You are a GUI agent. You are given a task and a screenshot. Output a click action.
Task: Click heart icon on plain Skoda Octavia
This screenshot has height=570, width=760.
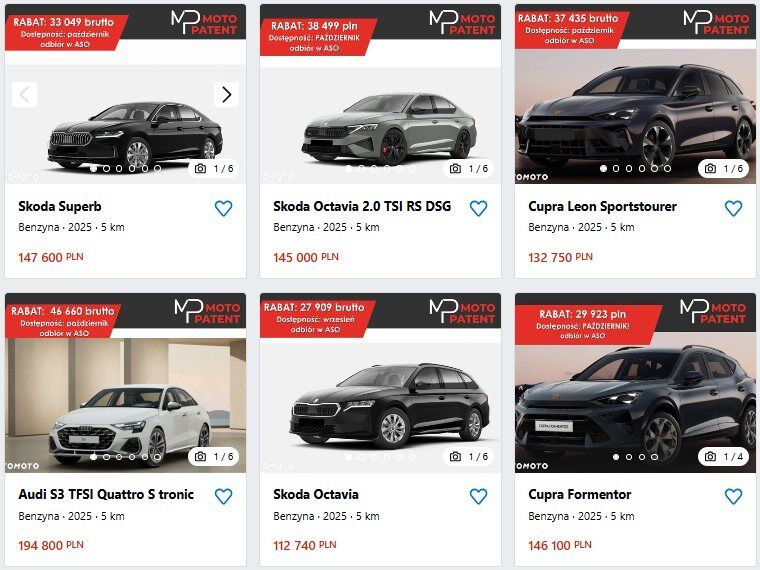pyautogui.click(x=478, y=496)
